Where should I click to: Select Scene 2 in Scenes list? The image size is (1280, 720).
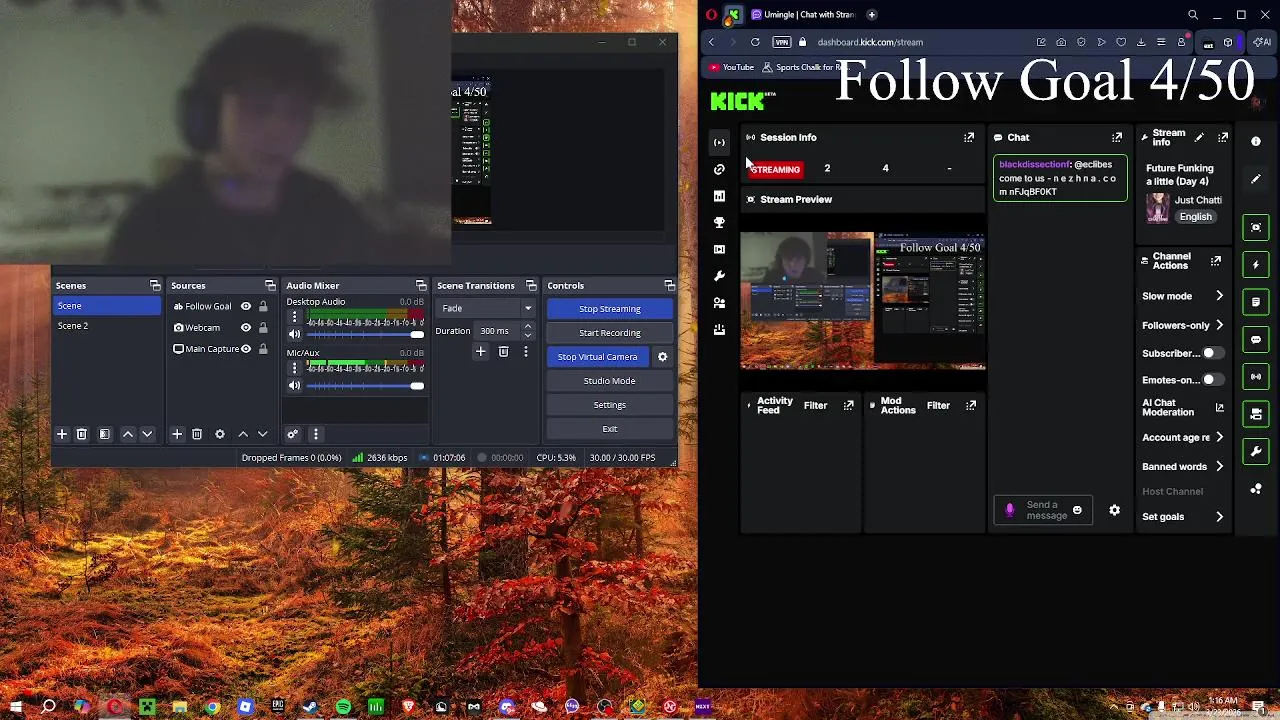coord(106,326)
